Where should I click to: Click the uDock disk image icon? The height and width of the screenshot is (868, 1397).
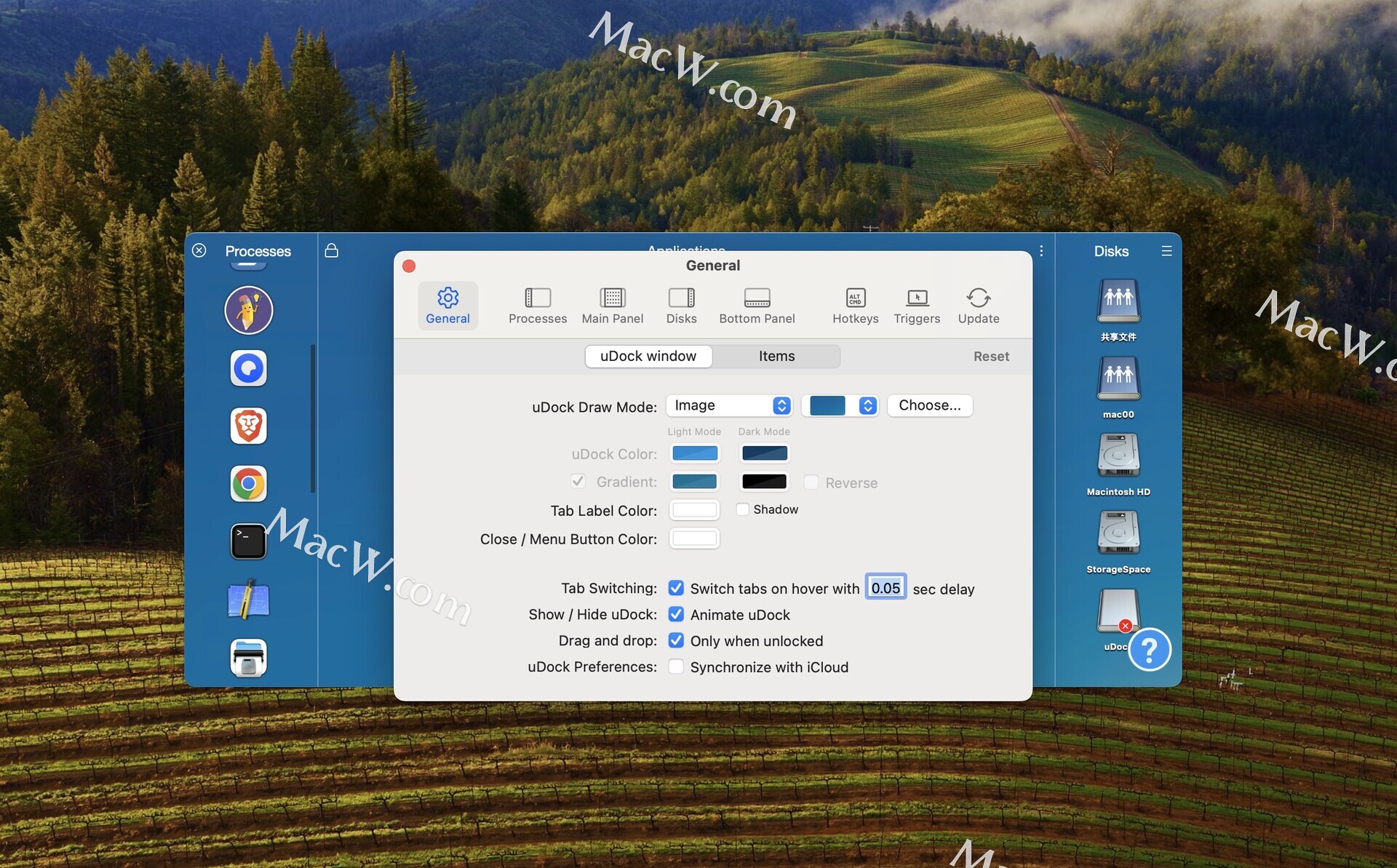(x=1118, y=611)
